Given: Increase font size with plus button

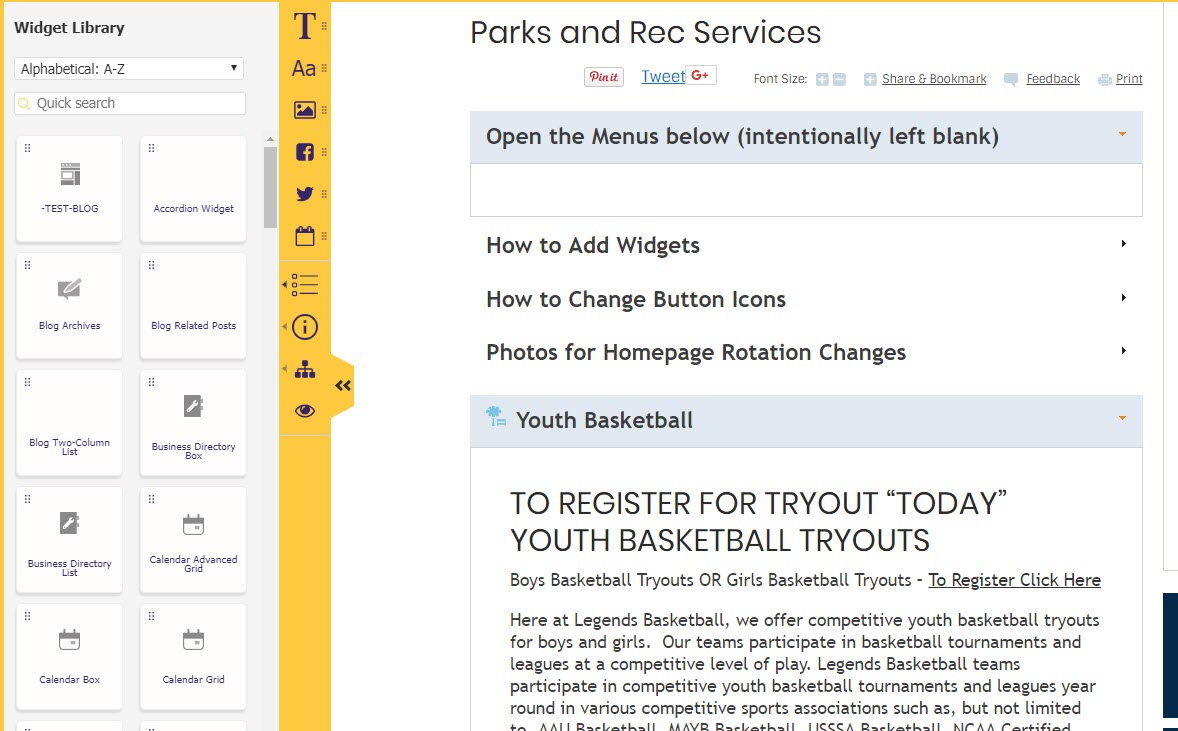Looking at the screenshot, I should [x=822, y=79].
